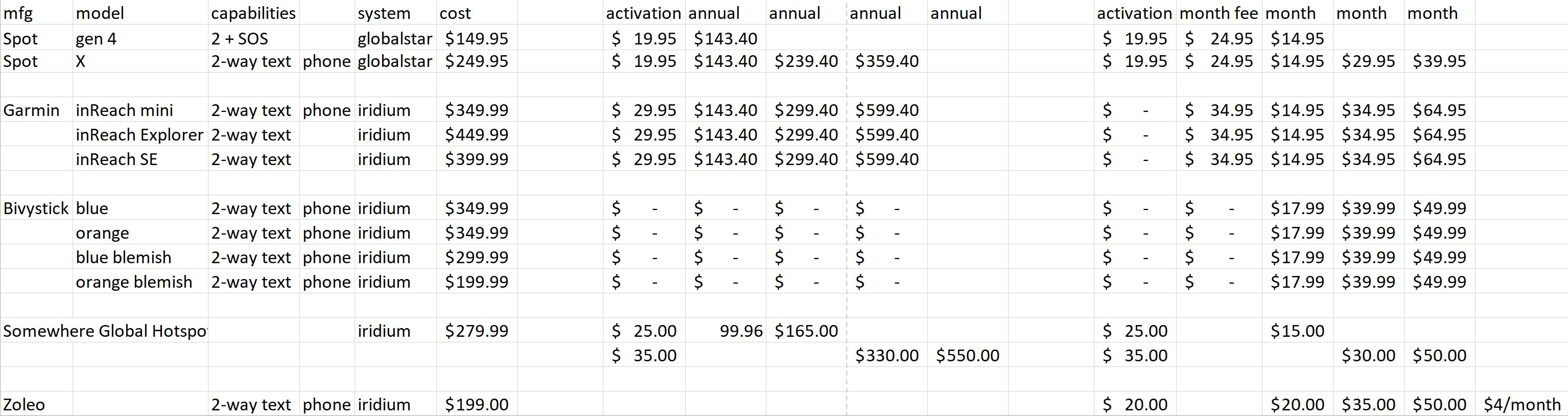
Task: Select the $199.00 Zoleo cost cell
Action: [x=476, y=404]
